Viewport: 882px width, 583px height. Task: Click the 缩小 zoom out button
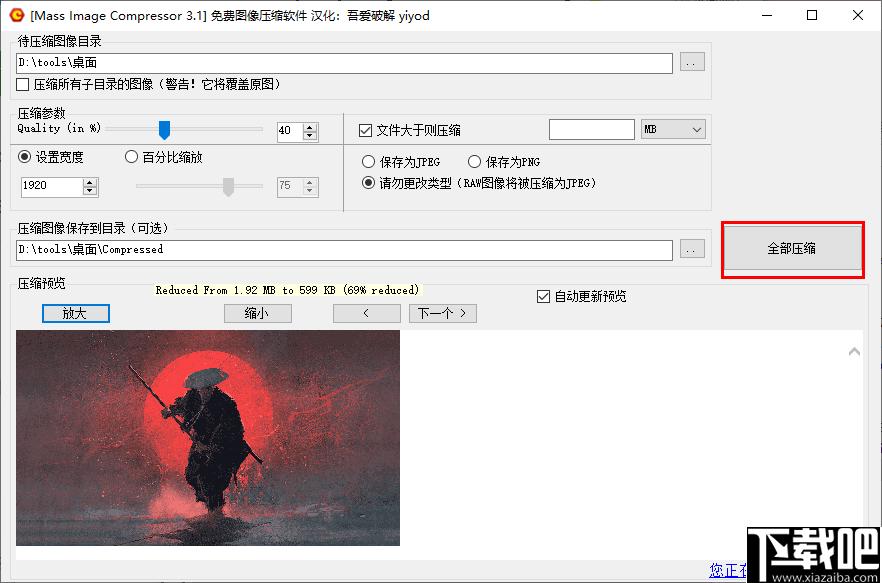tap(258, 313)
